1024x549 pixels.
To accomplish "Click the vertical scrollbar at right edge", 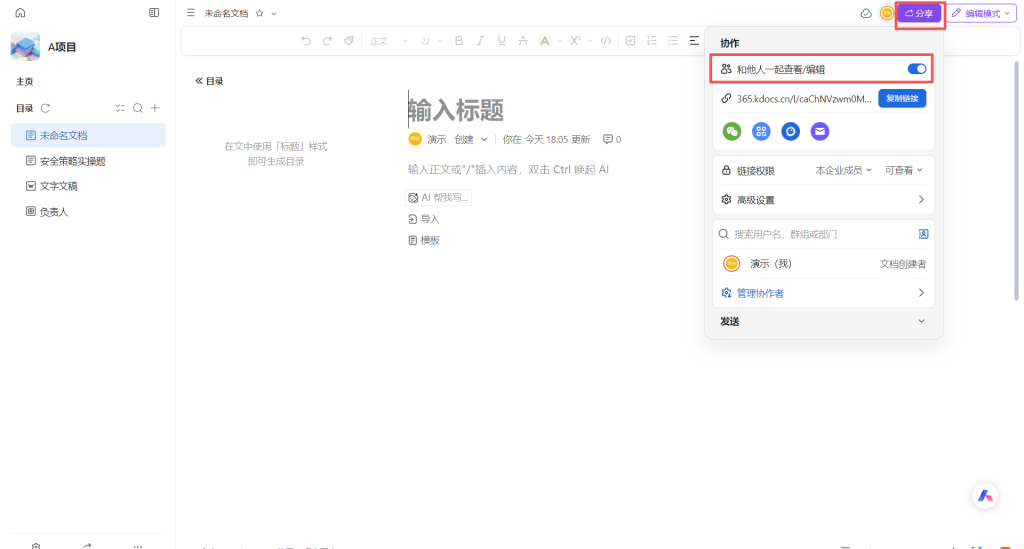I will pyautogui.click(x=1016, y=181).
